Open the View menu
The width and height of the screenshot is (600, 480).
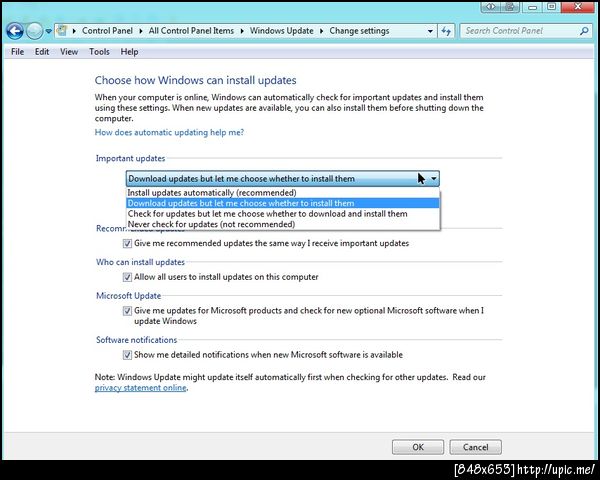69,52
